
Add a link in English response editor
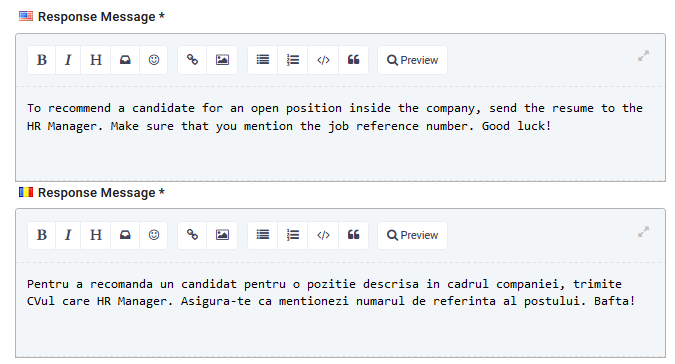[x=192, y=60]
